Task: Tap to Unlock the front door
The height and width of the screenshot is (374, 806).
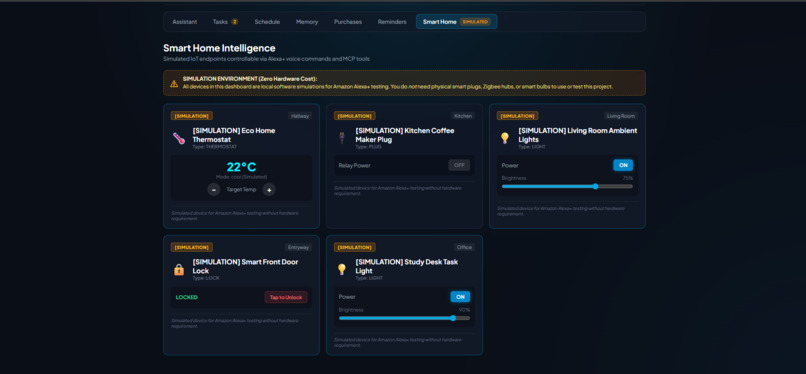Action: (x=286, y=297)
